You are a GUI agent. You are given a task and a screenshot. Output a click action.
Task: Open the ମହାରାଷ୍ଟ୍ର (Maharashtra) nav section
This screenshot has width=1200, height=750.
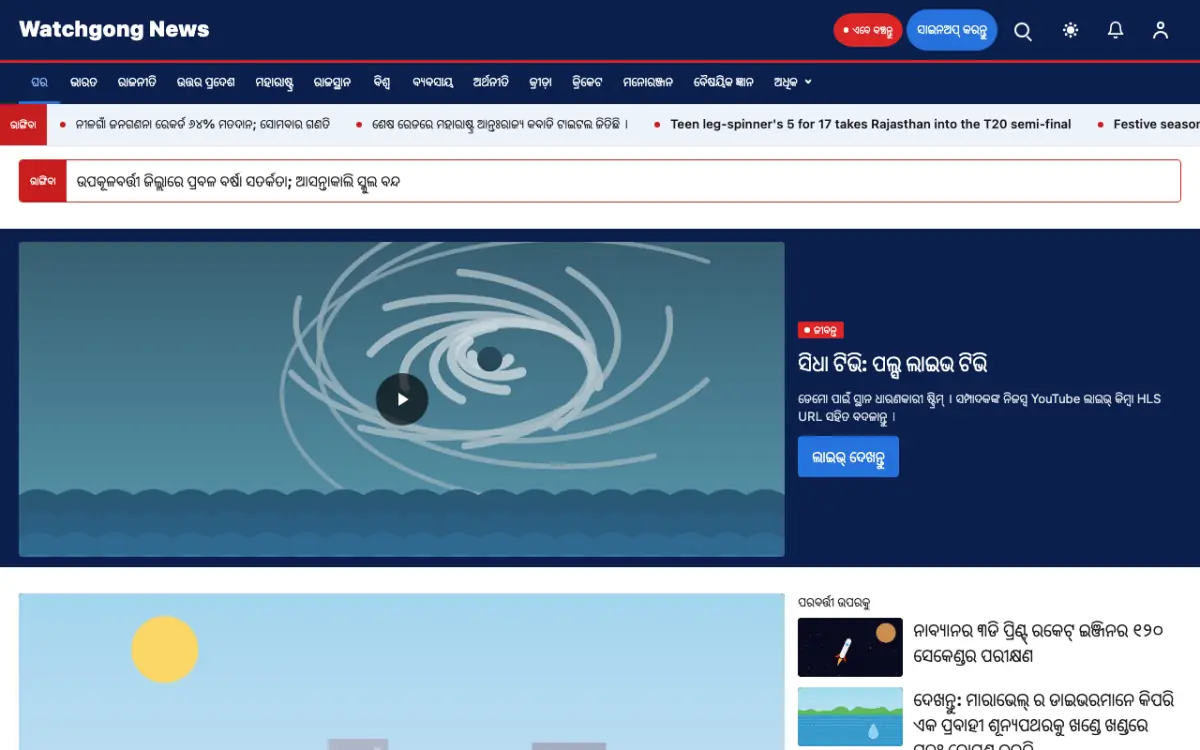275,82
